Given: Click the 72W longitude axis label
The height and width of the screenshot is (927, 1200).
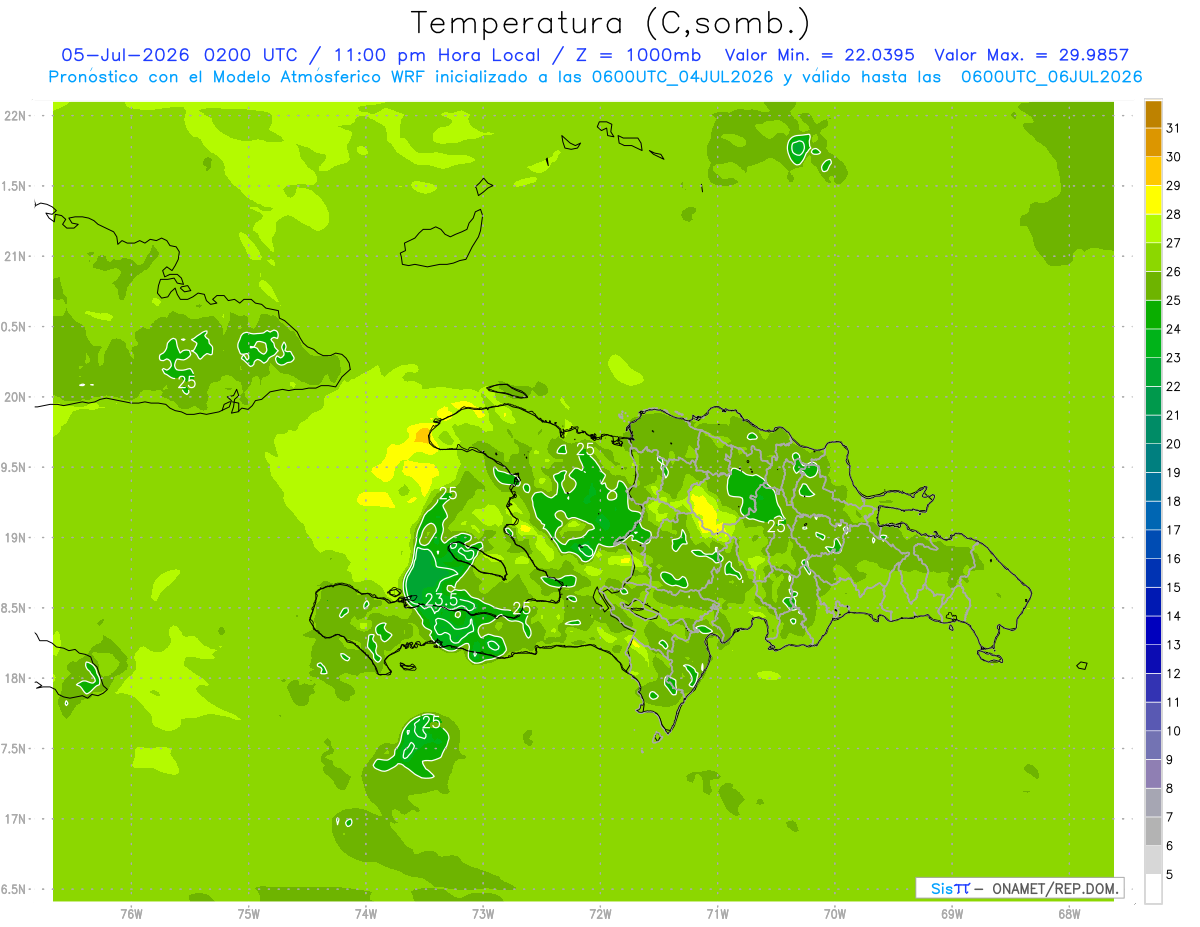Looking at the screenshot, I should pos(600,913).
